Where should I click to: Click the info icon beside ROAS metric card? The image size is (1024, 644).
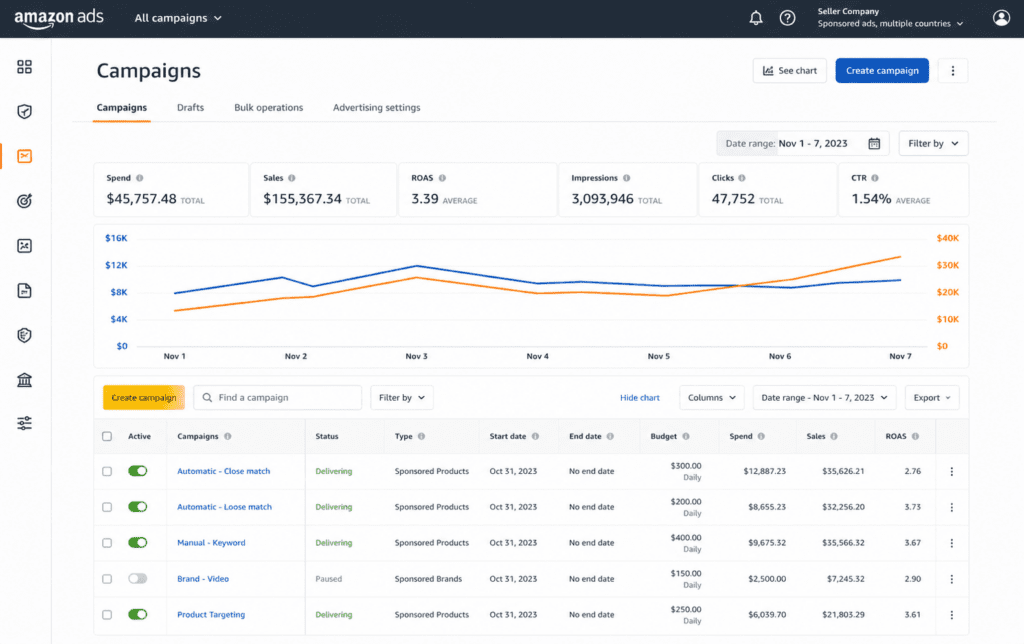tap(442, 178)
